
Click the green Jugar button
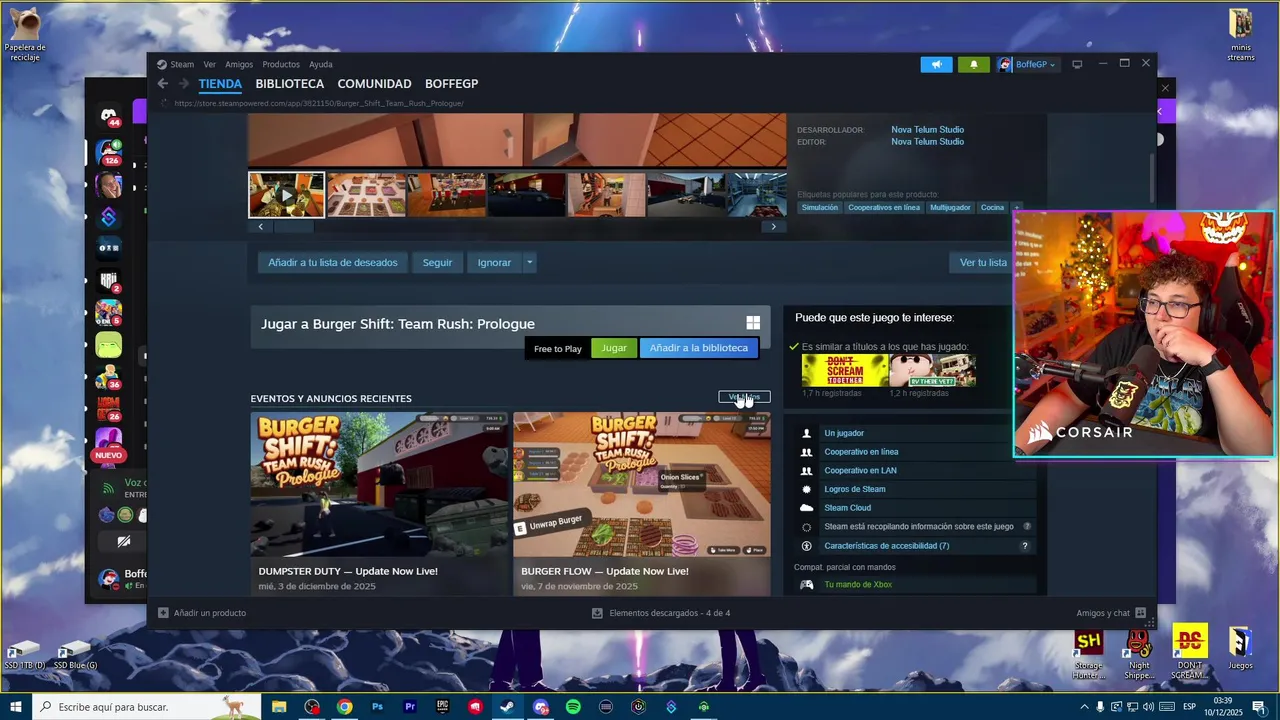pyautogui.click(x=614, y=348)
